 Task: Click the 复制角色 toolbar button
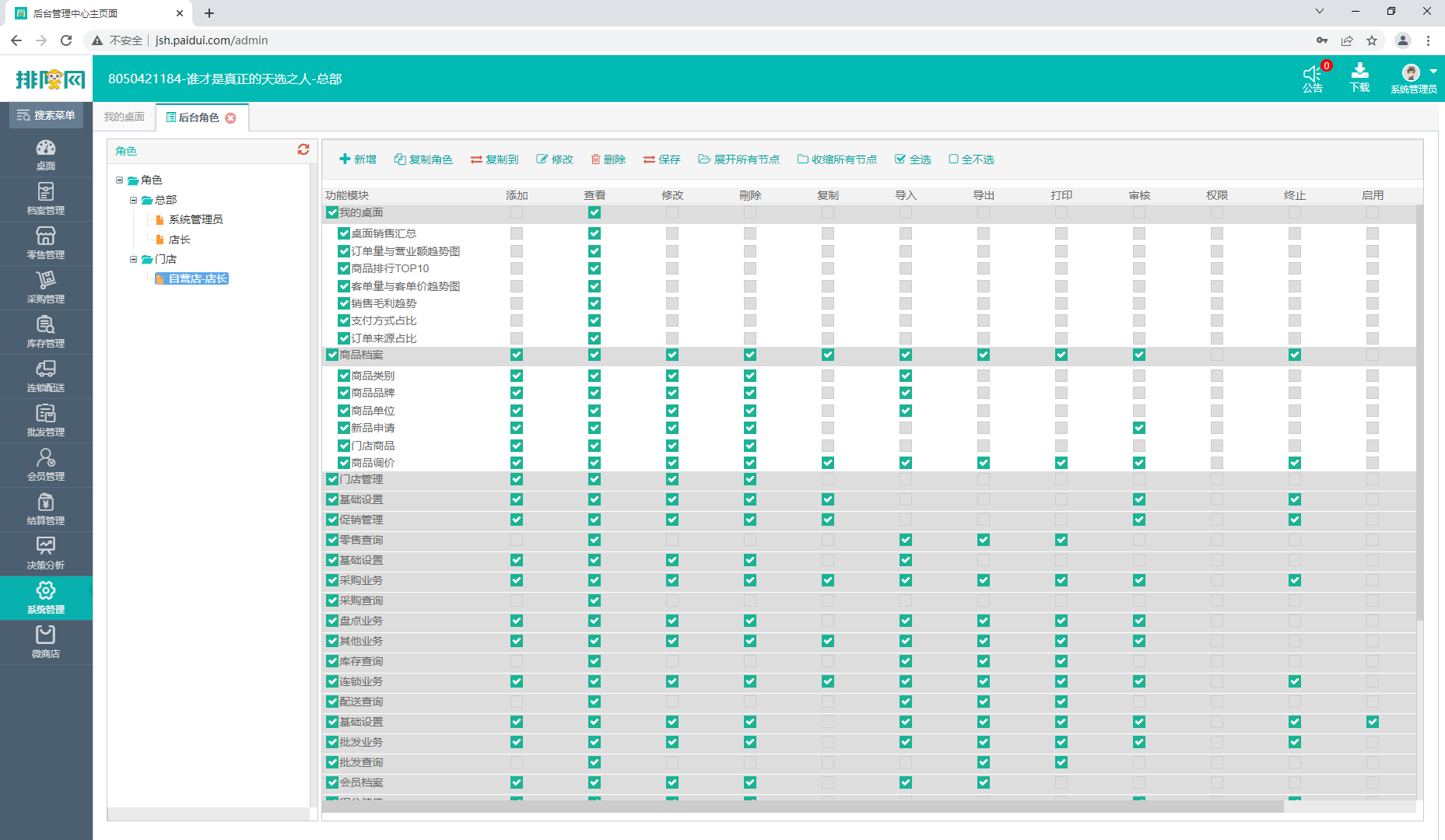click(423, 159)
